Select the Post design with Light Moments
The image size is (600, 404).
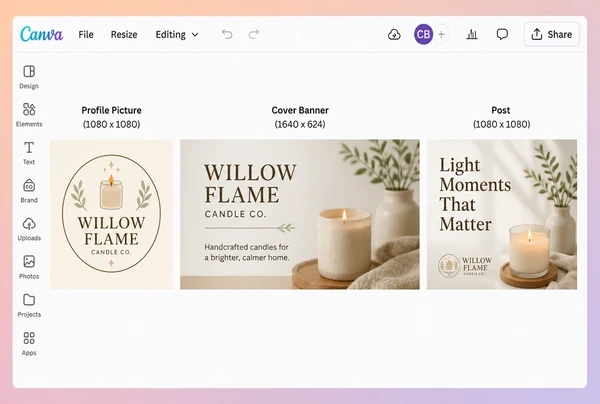point(502,214)
